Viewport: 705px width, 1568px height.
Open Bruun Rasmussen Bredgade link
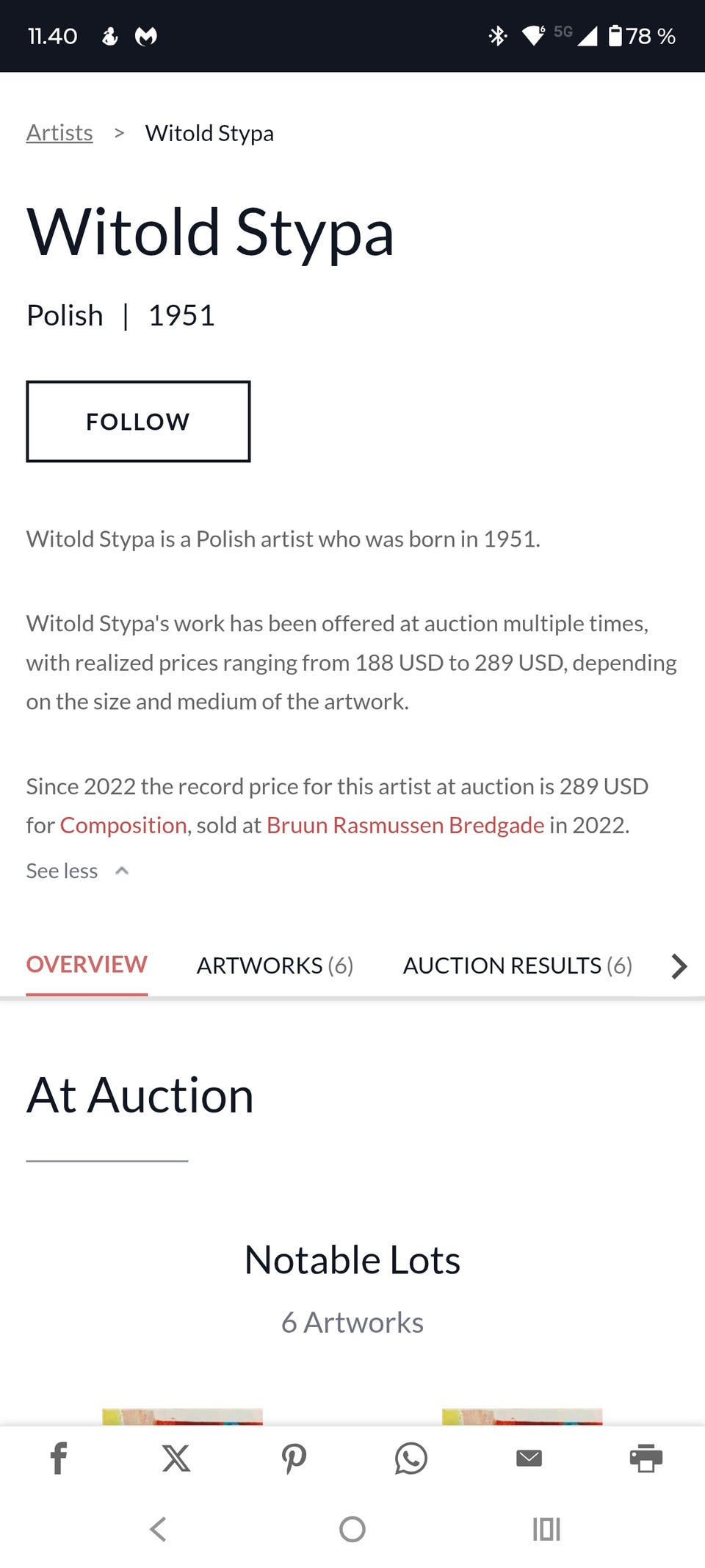click(x=405, y=825)
